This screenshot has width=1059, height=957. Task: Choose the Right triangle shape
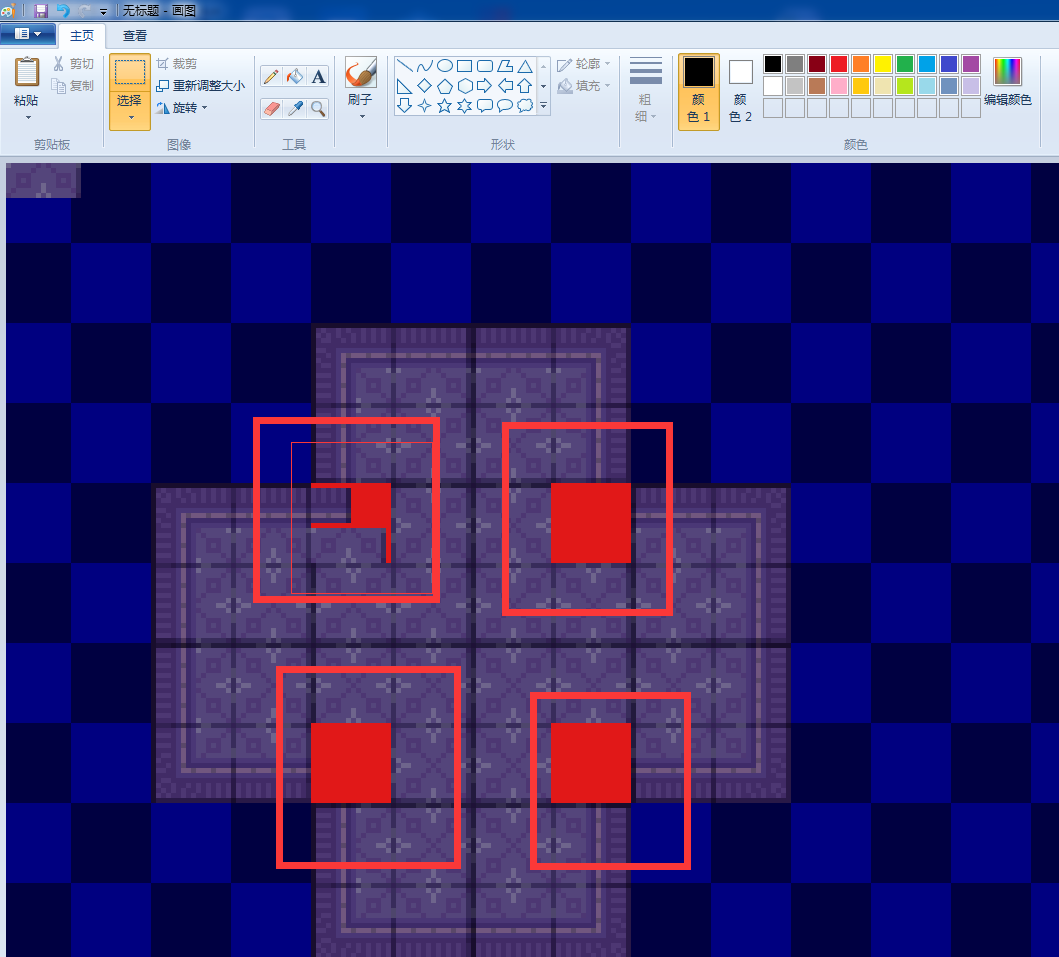coord(405,86)
